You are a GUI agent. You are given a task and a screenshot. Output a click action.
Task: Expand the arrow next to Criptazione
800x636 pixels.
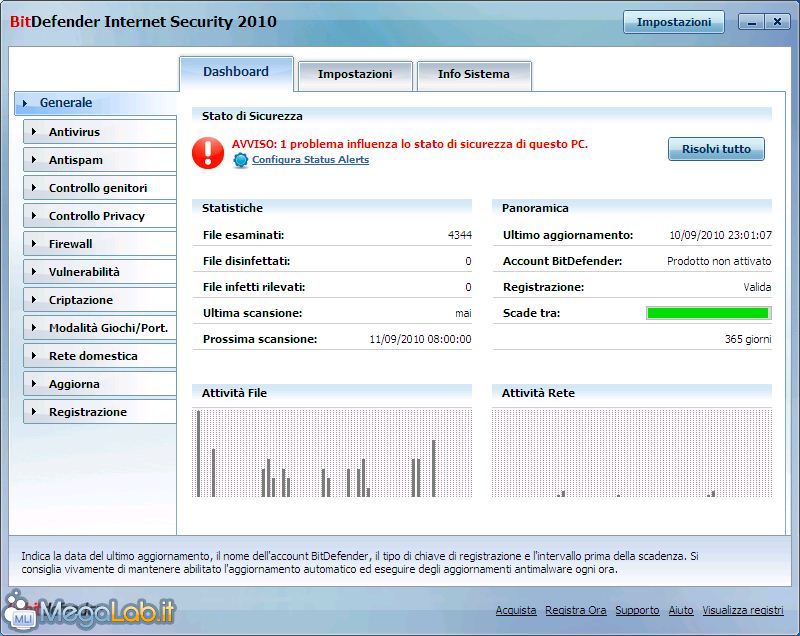click(34, 300)
